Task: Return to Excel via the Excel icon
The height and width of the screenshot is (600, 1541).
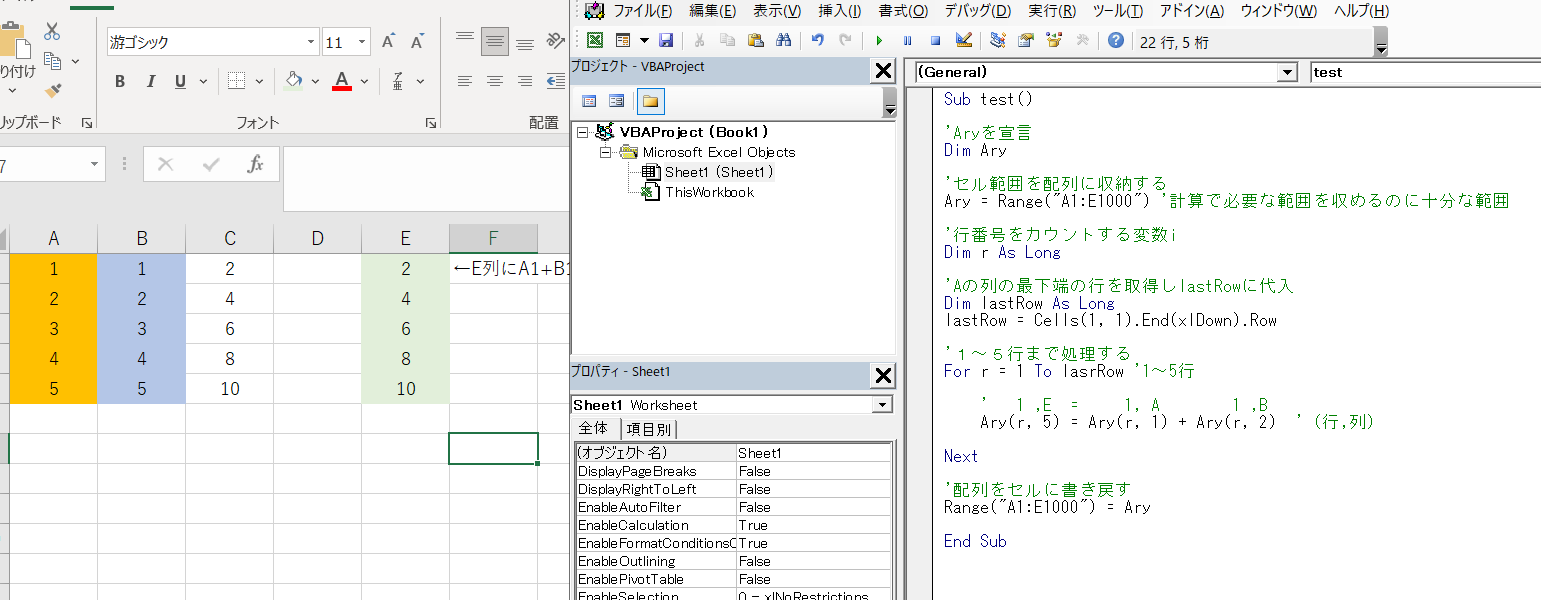Action: (x=595, y=41)
